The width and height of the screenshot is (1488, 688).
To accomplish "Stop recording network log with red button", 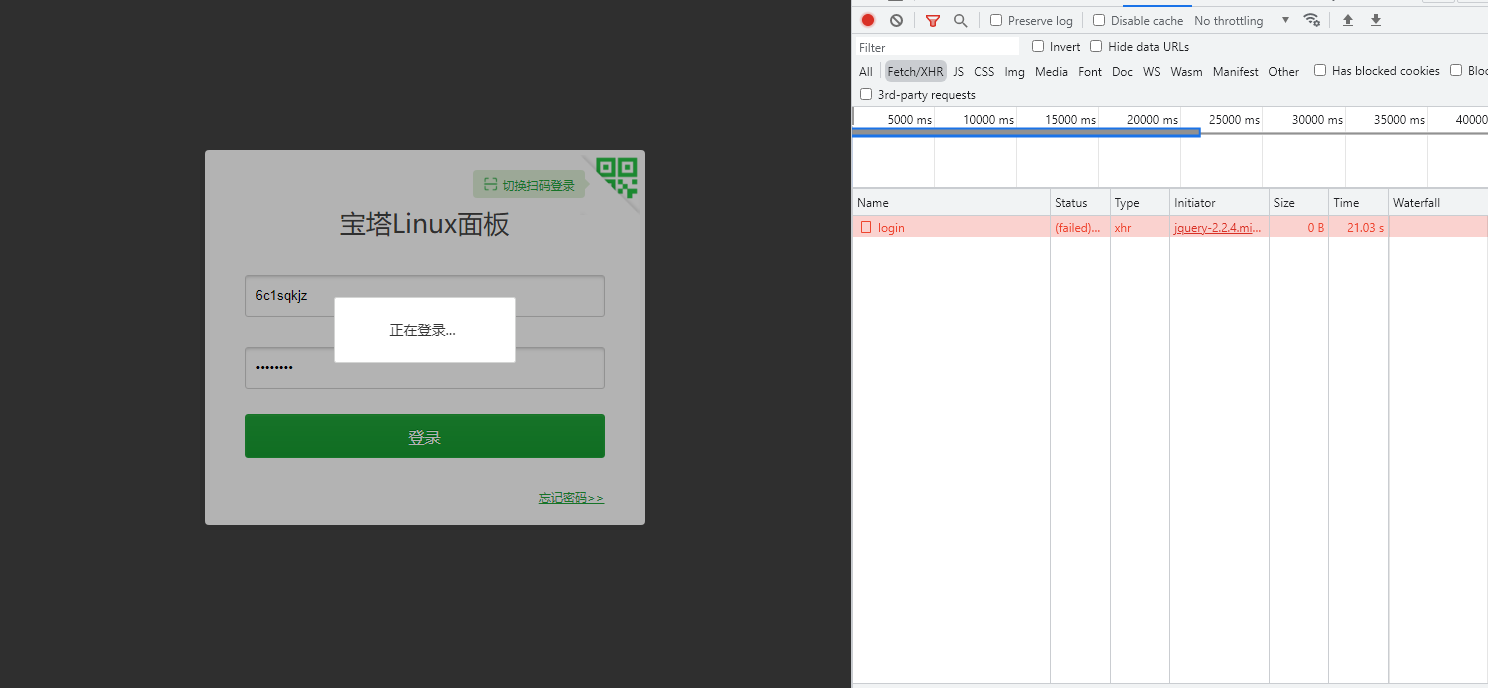I will [868, 20].
